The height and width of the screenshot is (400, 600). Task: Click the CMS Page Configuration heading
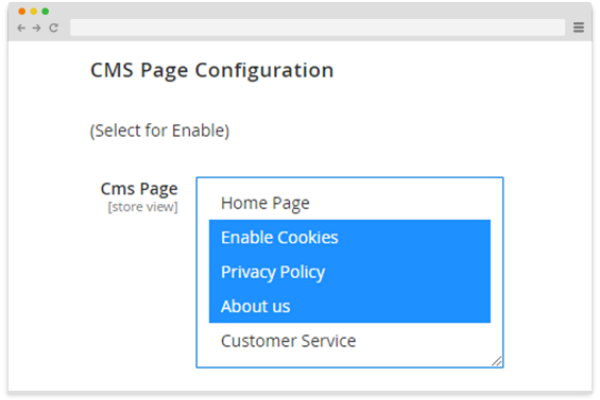212,71
